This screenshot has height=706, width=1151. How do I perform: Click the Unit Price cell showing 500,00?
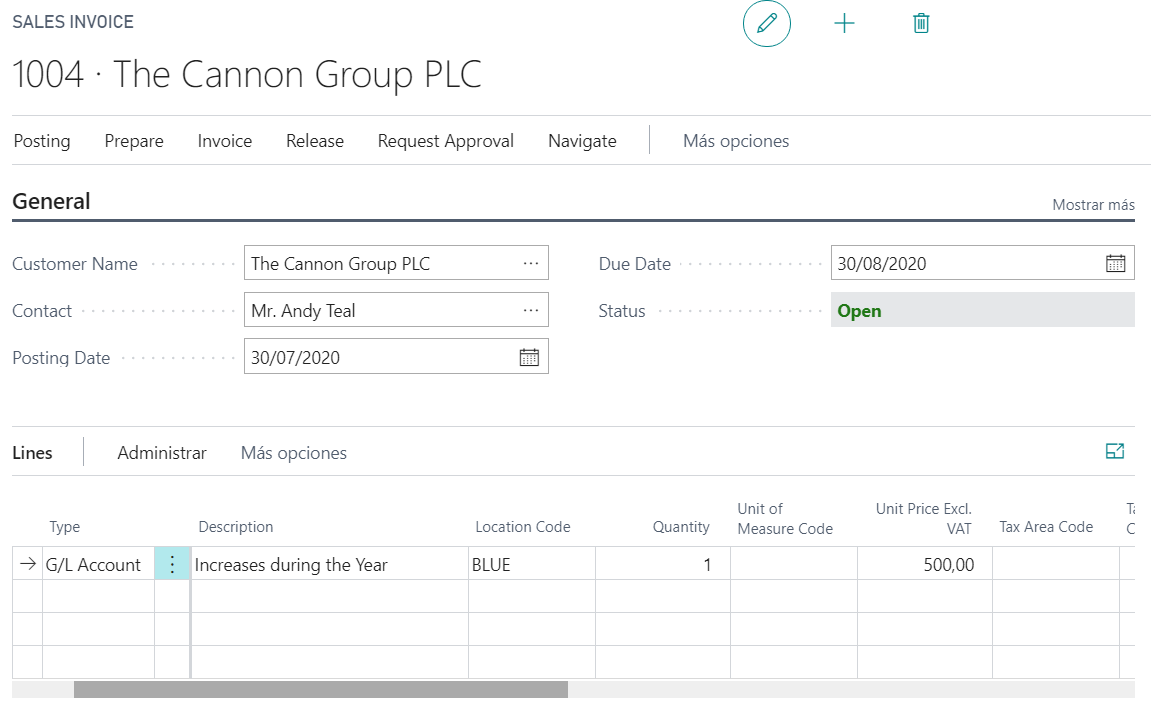tap(923, 565)
